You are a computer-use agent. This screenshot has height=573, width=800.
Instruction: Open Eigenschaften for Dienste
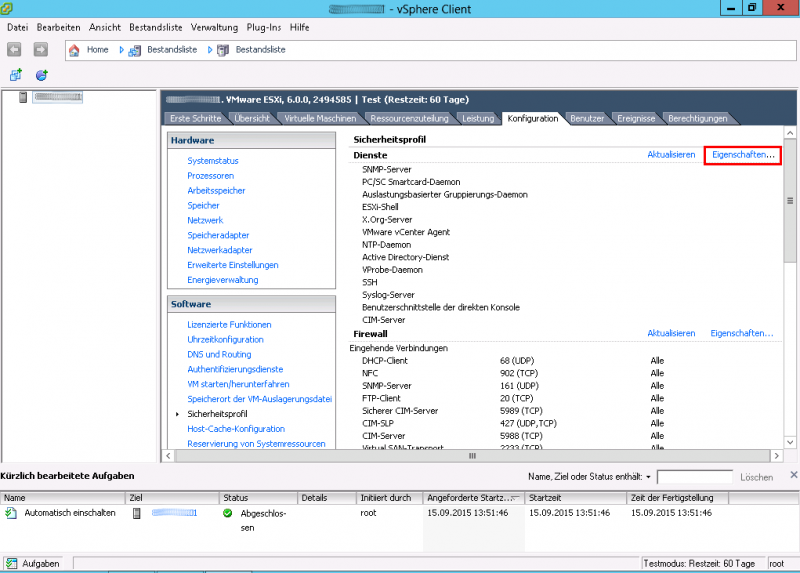click(x=743, y=155)
